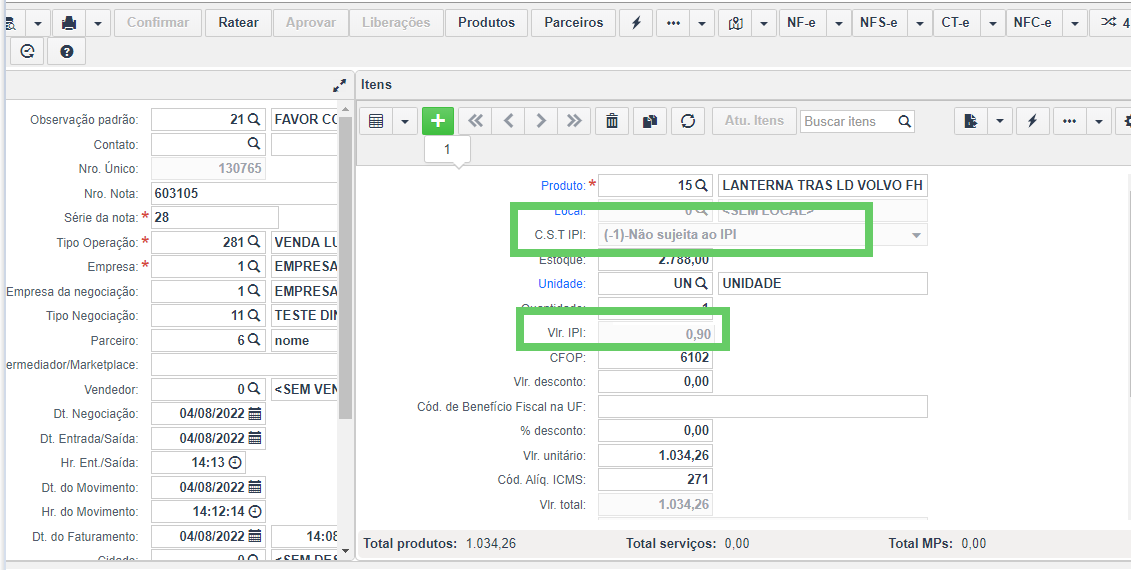This screenshot has width=1132, height=570.
Task: Click the Ratear button
Action: [238, 23]
